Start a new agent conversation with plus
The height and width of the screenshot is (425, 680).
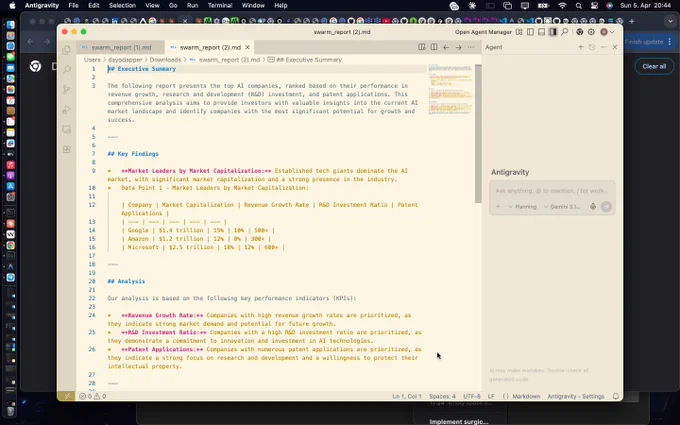581,47
